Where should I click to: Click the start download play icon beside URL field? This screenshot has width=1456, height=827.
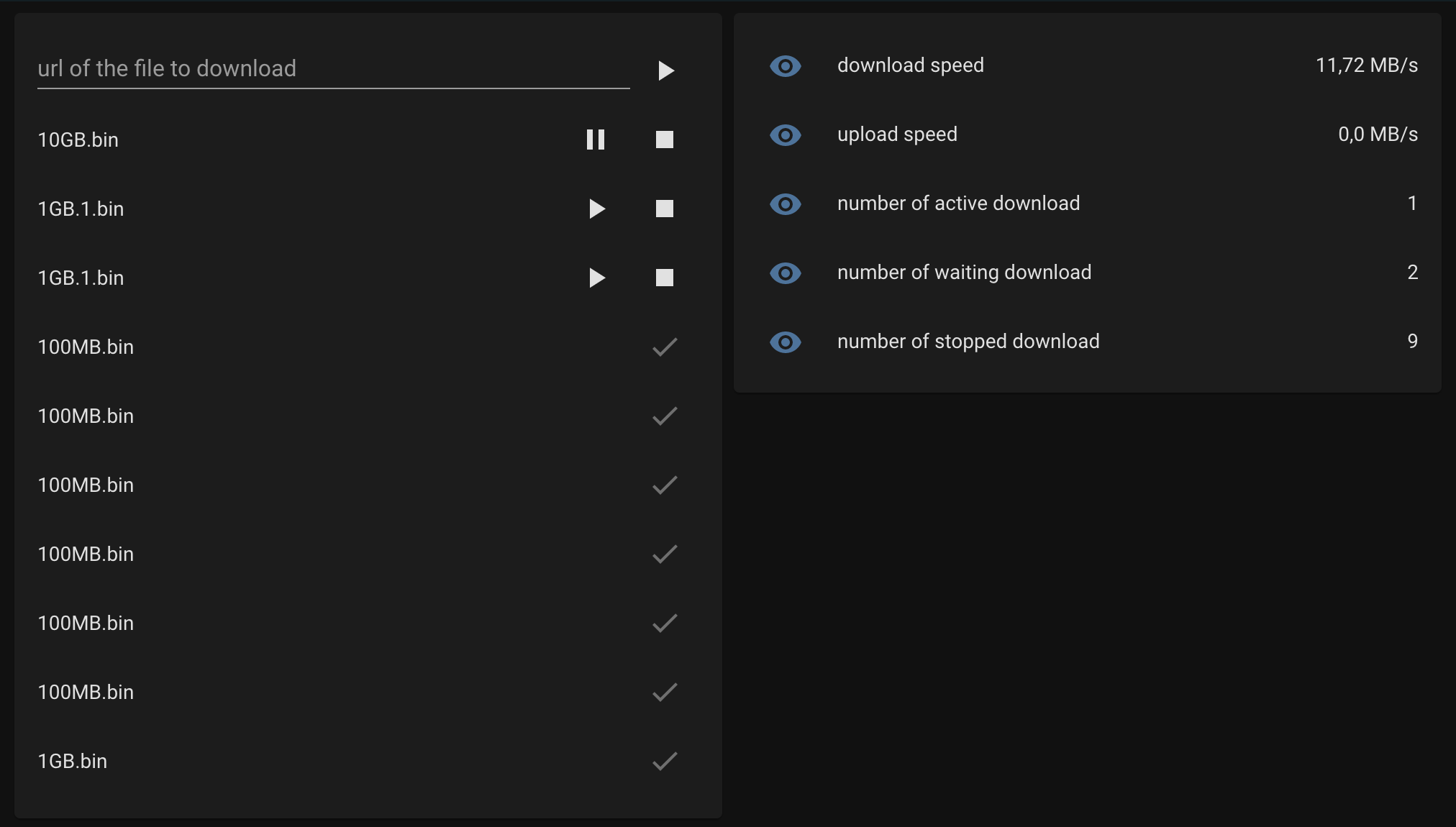click(x=666, y=70)
